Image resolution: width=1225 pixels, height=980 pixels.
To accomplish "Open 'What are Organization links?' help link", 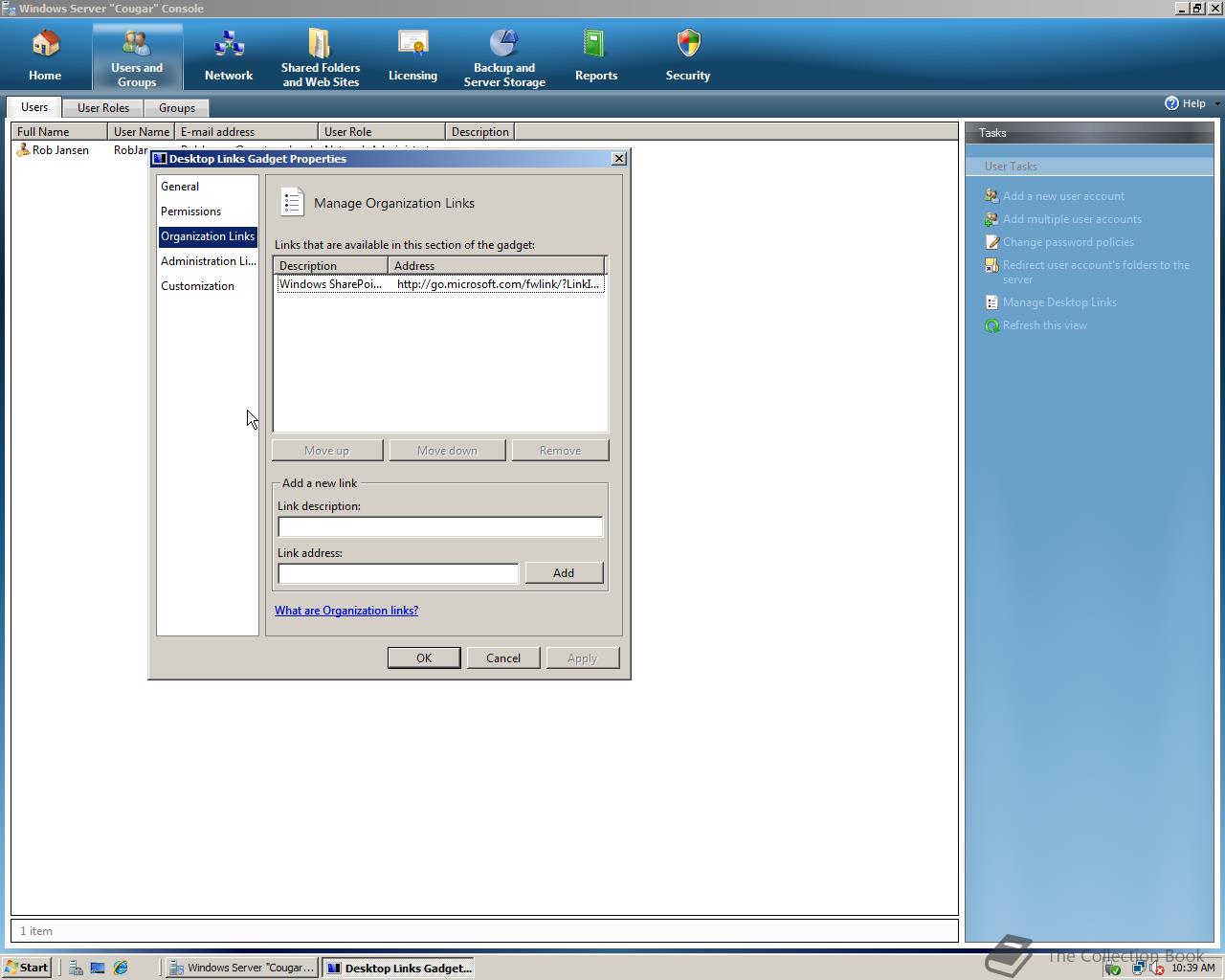I will (x=346, y=611).
